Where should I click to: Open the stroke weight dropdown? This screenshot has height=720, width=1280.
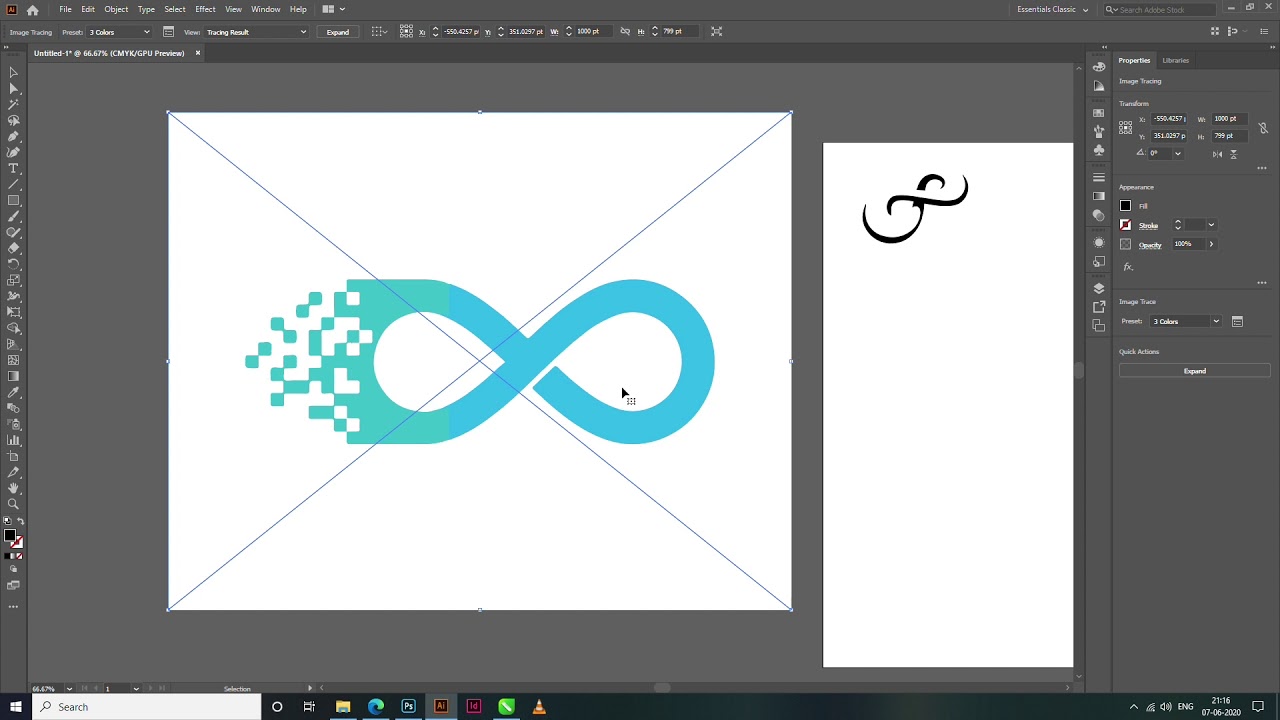1211,225
